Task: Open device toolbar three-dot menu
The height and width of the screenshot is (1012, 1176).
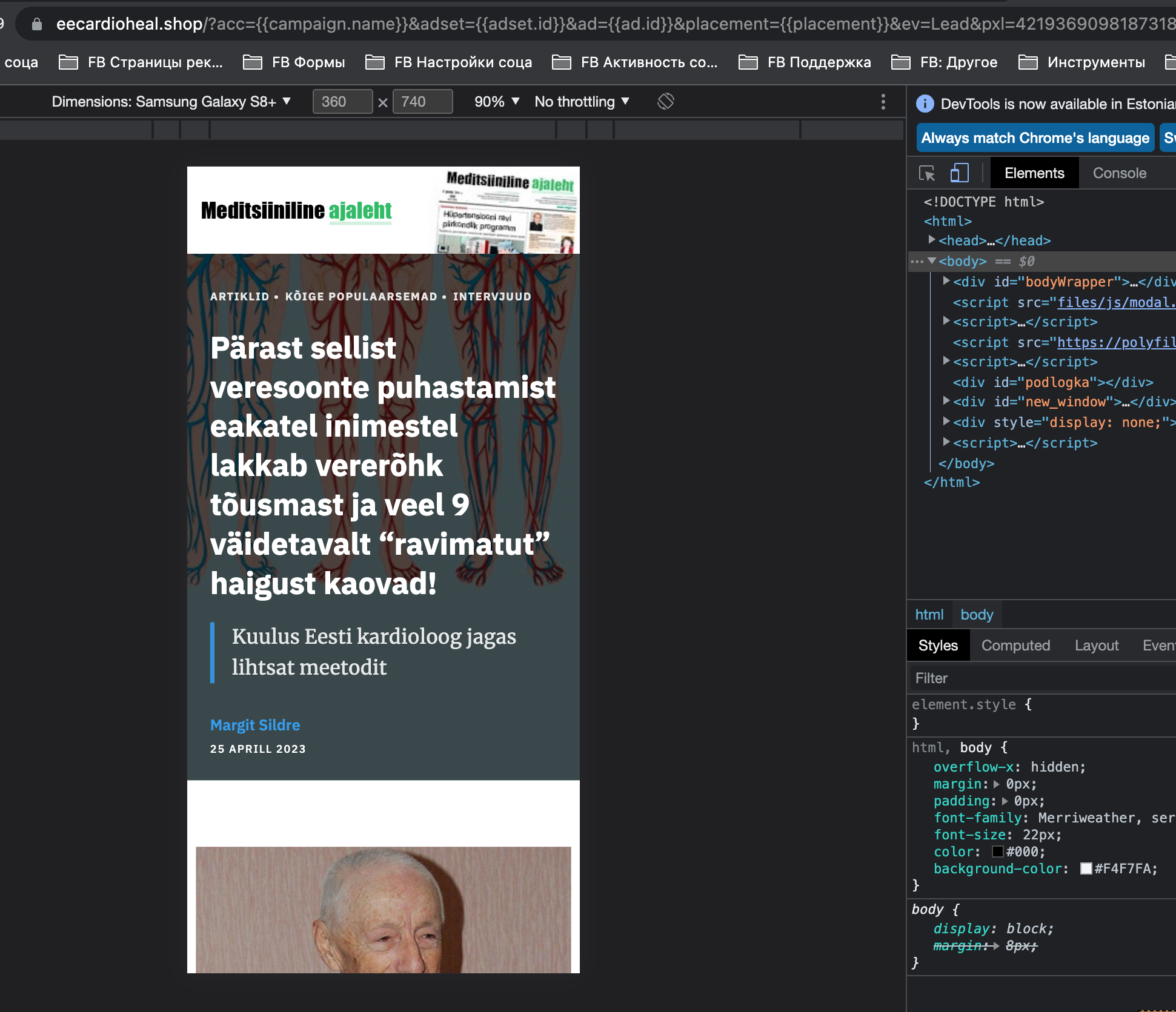Action: pyautogui.click(x=883, y=102)
